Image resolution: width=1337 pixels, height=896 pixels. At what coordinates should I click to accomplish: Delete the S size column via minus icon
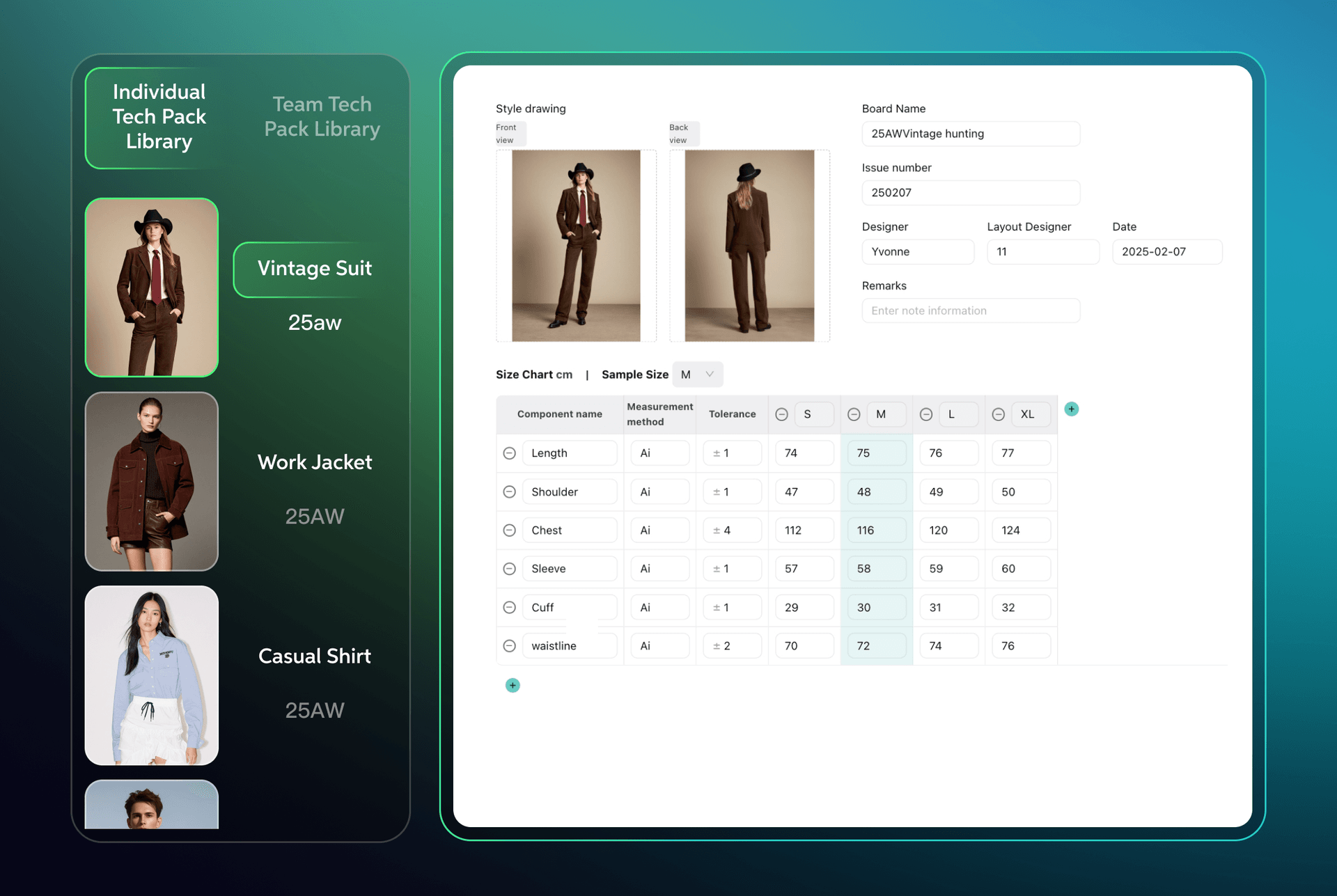pyautogui.click(x=781, y=414)
